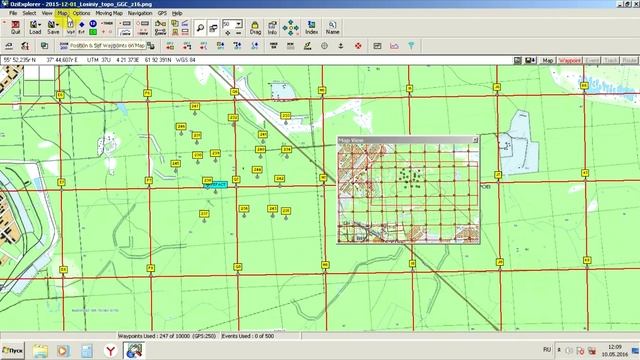This screenshot has height=360, width=640.
Task: Toggle the Event mode button
Action: [591, 60]
